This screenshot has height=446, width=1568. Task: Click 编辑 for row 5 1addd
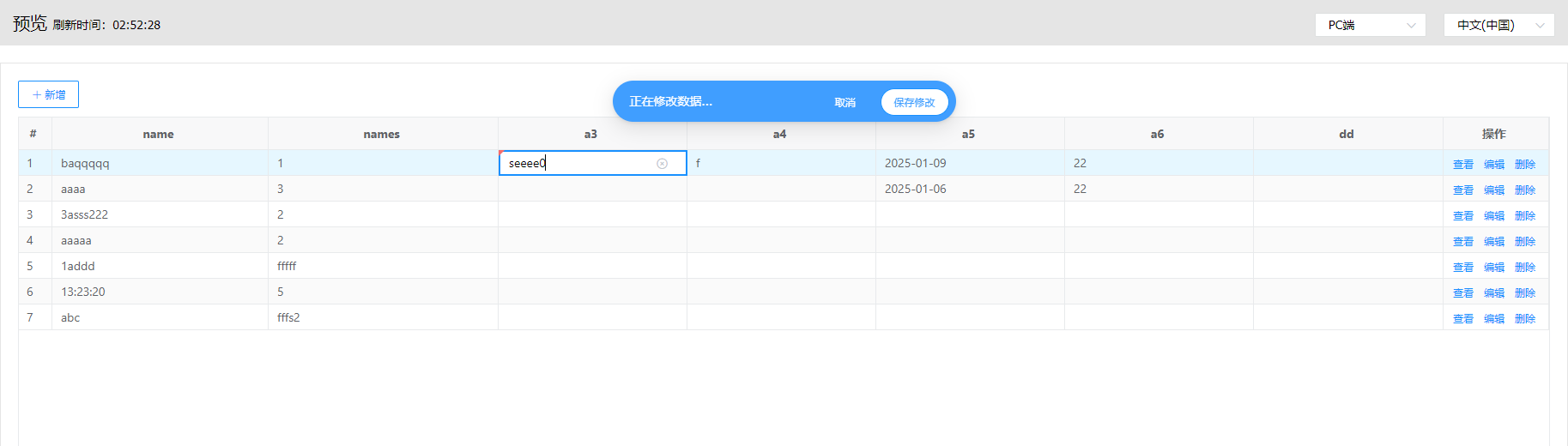tap(1493, 267)
